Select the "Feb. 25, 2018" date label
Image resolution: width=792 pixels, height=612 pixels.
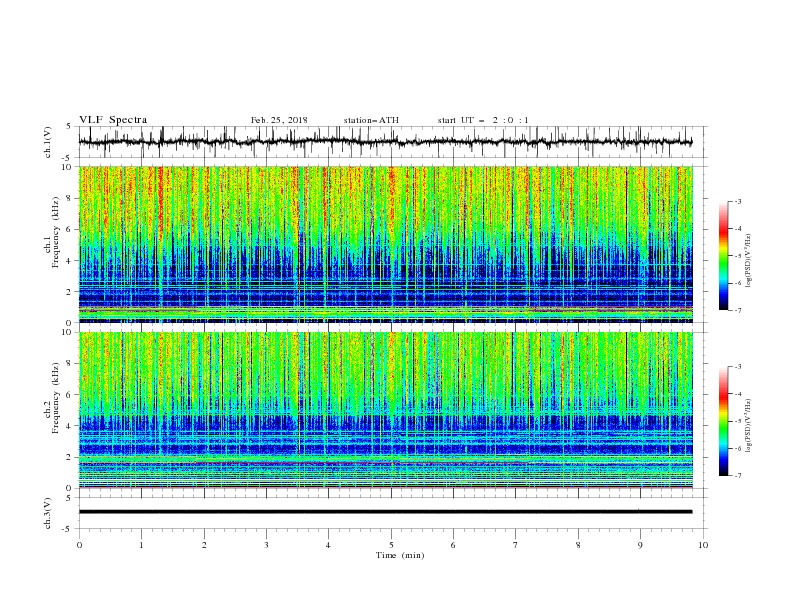tap(279, 120)
